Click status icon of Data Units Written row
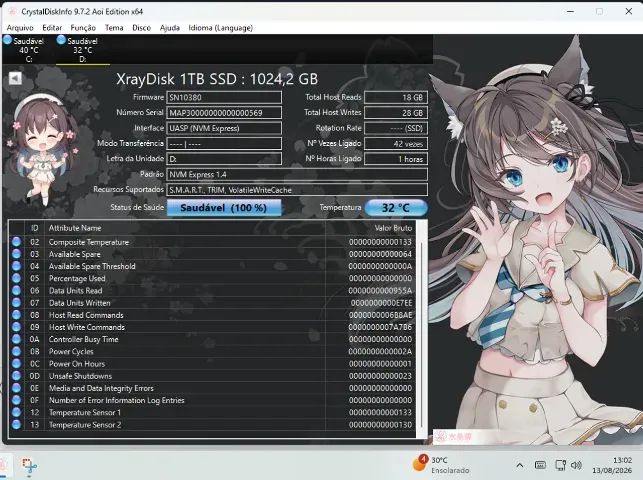This screenshot has width=643, height=480. tap(16, 303)
